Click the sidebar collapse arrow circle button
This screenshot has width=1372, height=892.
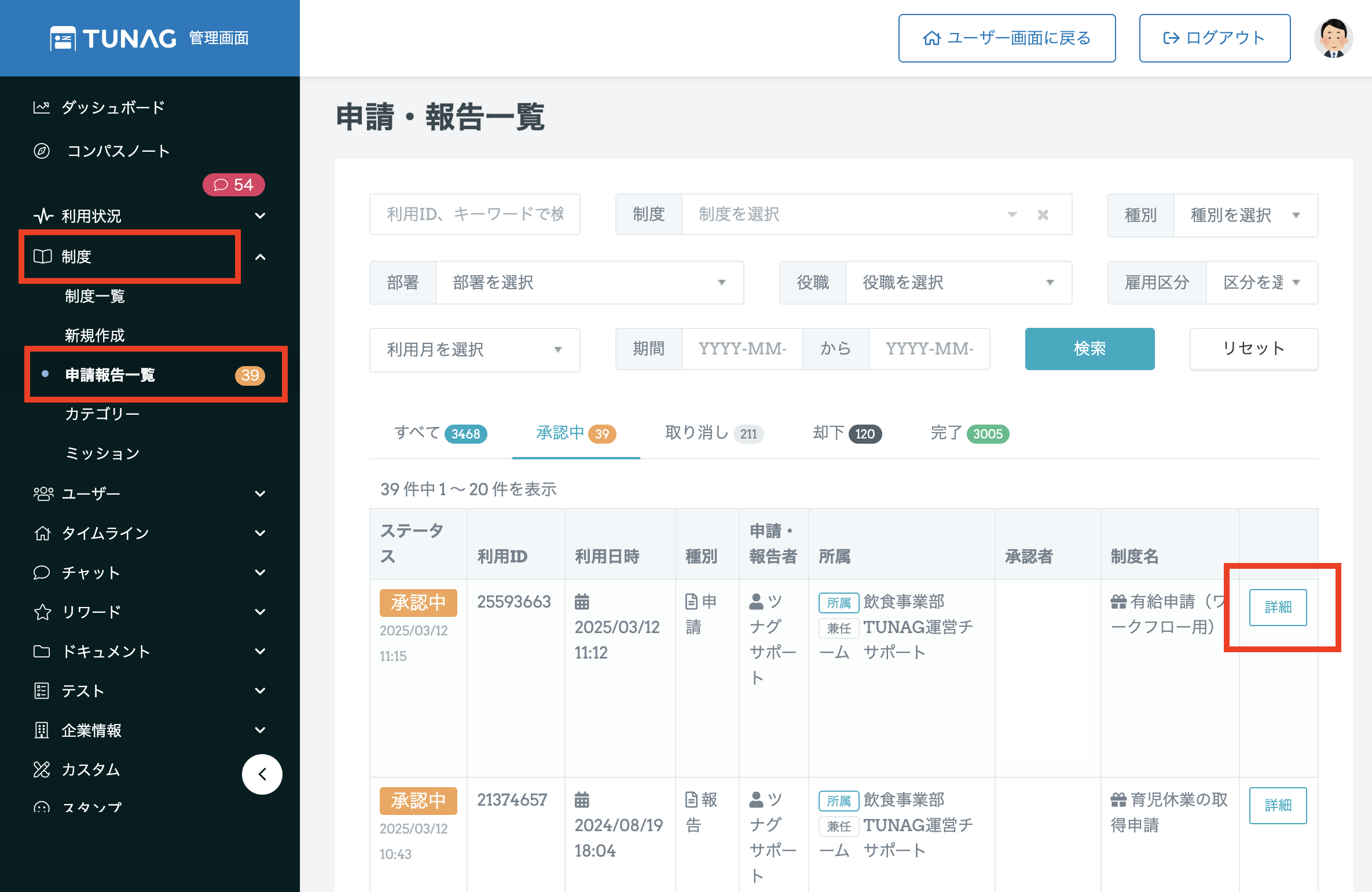pyautogui.click(x=262, y=774)
